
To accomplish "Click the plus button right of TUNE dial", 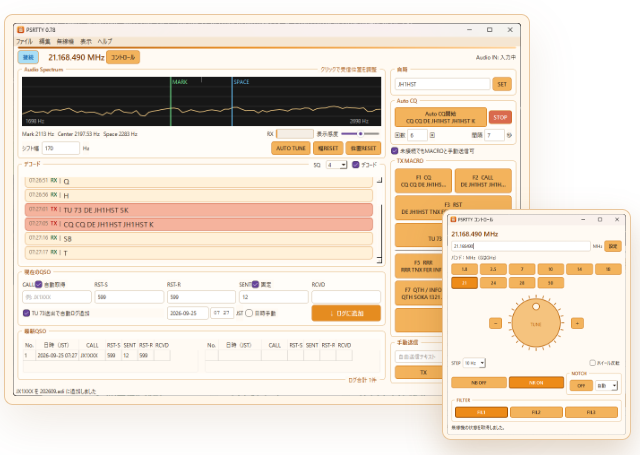I will coord(577,323).
